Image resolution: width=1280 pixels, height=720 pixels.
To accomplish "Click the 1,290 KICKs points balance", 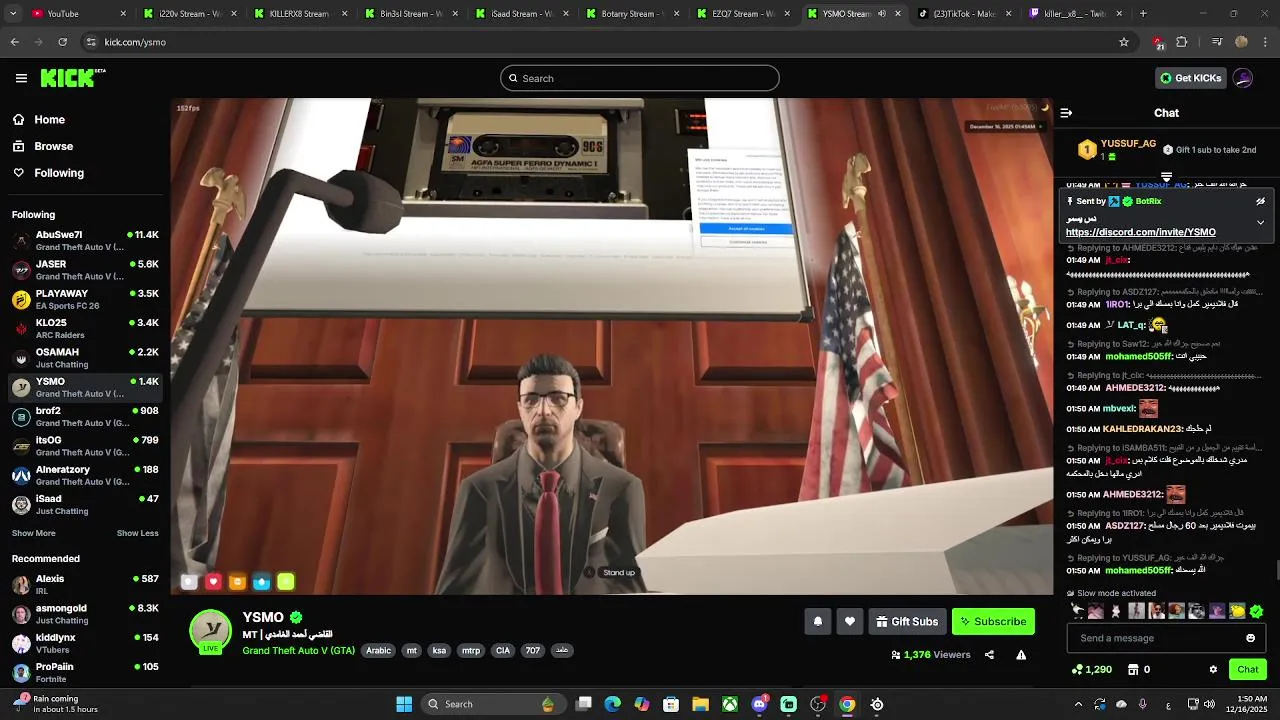I will 1091,669.
